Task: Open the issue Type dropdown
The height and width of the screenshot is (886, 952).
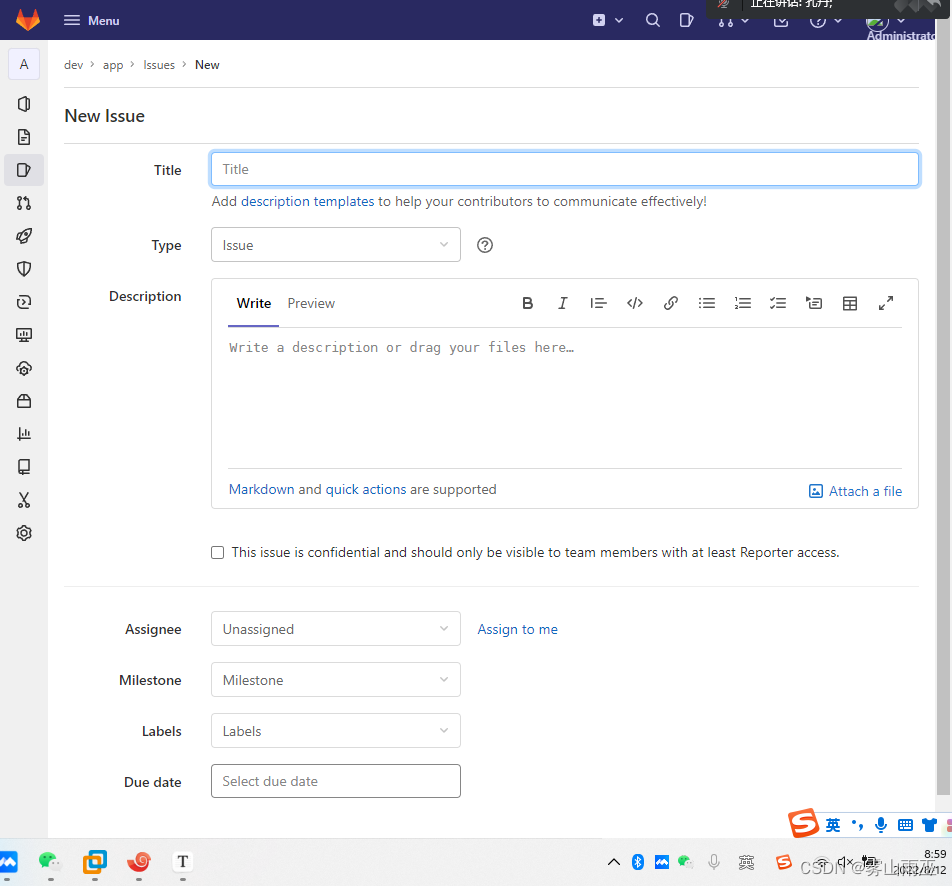Action: point(335,244)
